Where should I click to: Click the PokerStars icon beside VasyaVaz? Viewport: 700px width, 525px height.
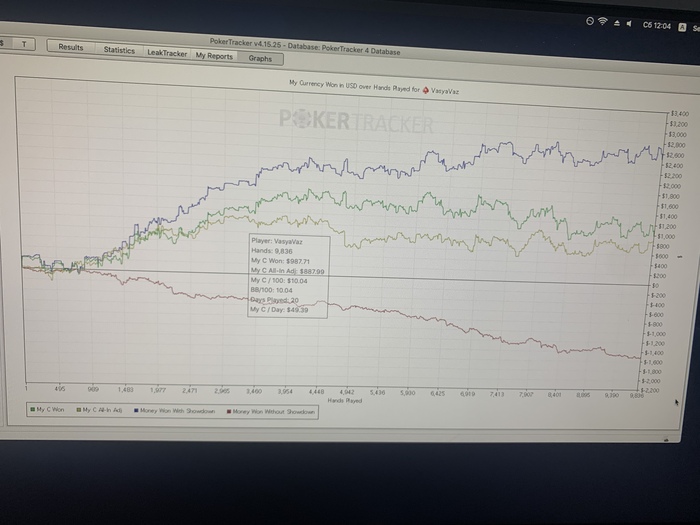(x=426, y=90)
